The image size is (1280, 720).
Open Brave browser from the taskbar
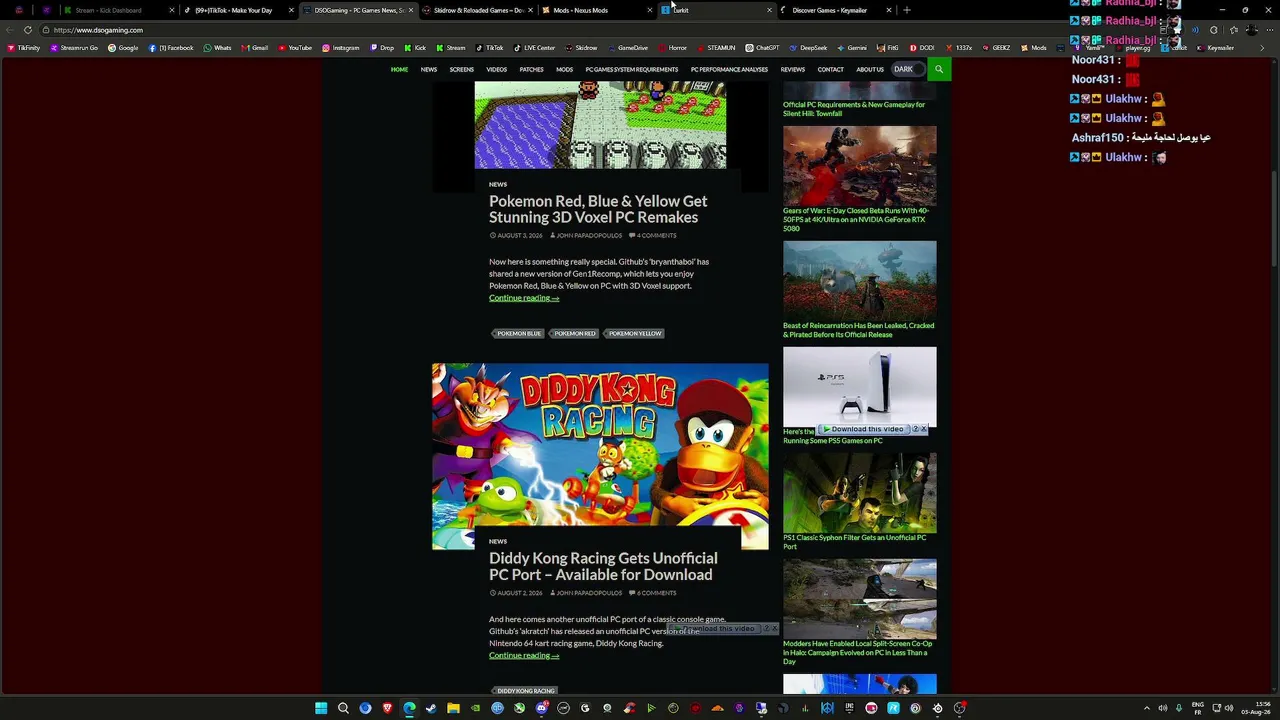(x=387, y=708)
